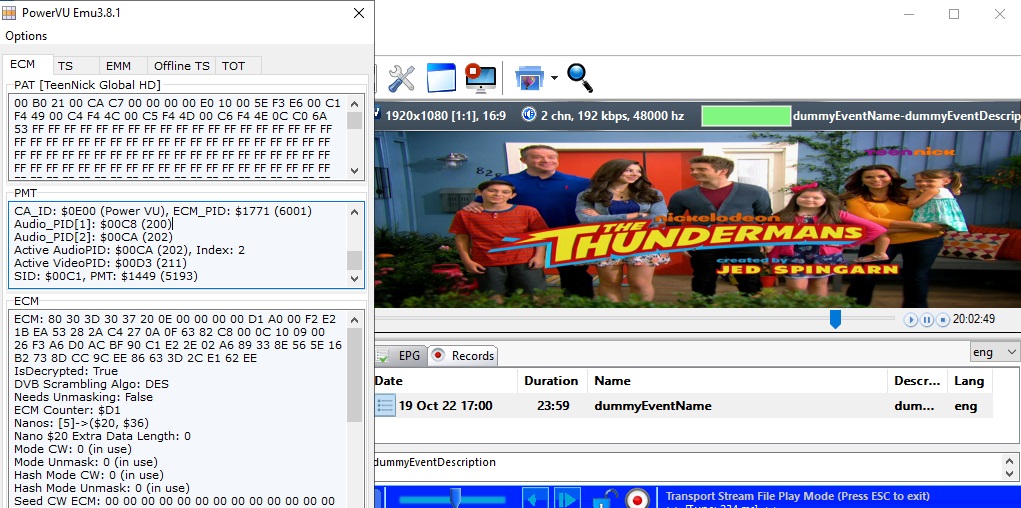Switch to the EPG tab
This screenshot has height=508, width=1021.
[400, 356]
